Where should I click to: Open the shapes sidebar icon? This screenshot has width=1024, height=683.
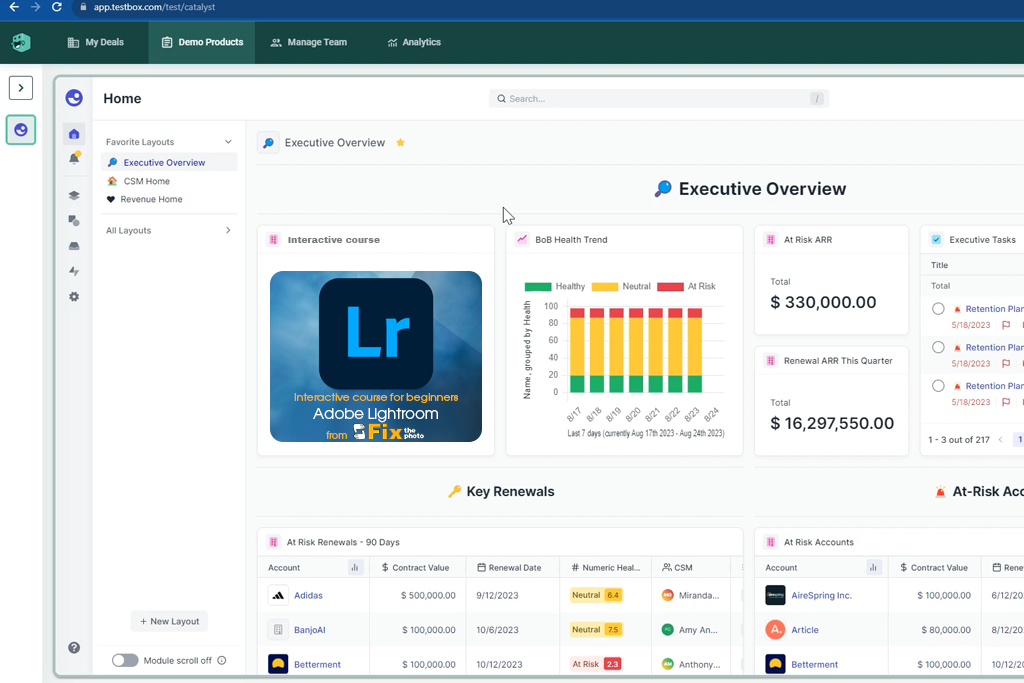[x=74, y=221]
